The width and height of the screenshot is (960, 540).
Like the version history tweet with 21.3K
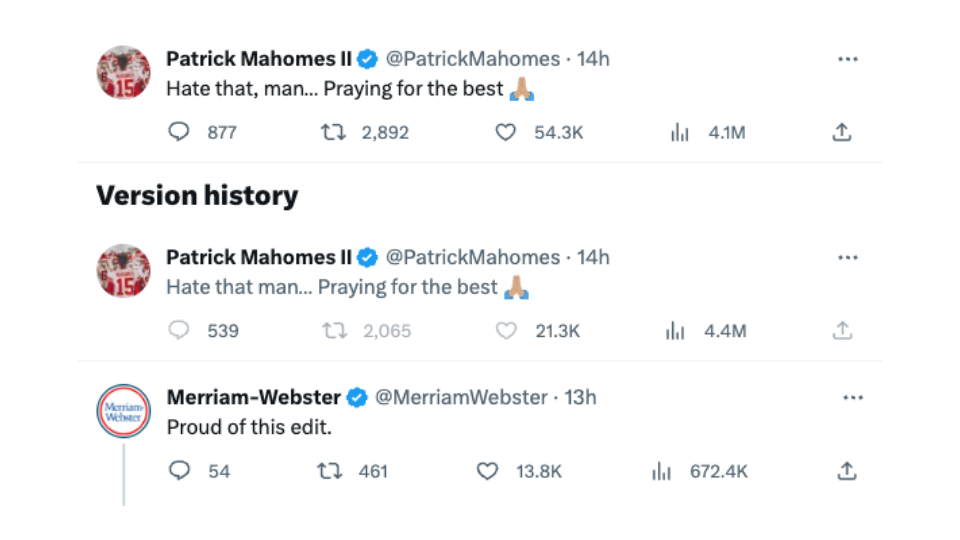coord(506,331)
